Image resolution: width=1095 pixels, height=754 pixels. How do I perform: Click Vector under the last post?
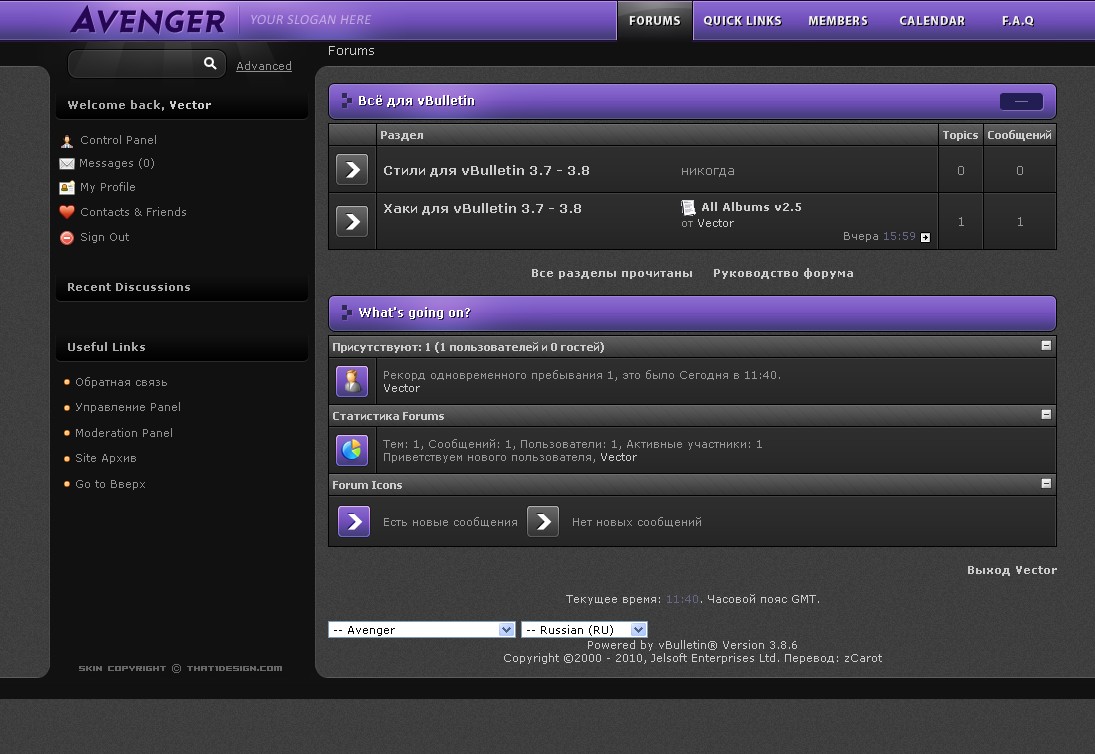(x=716, y=223)
